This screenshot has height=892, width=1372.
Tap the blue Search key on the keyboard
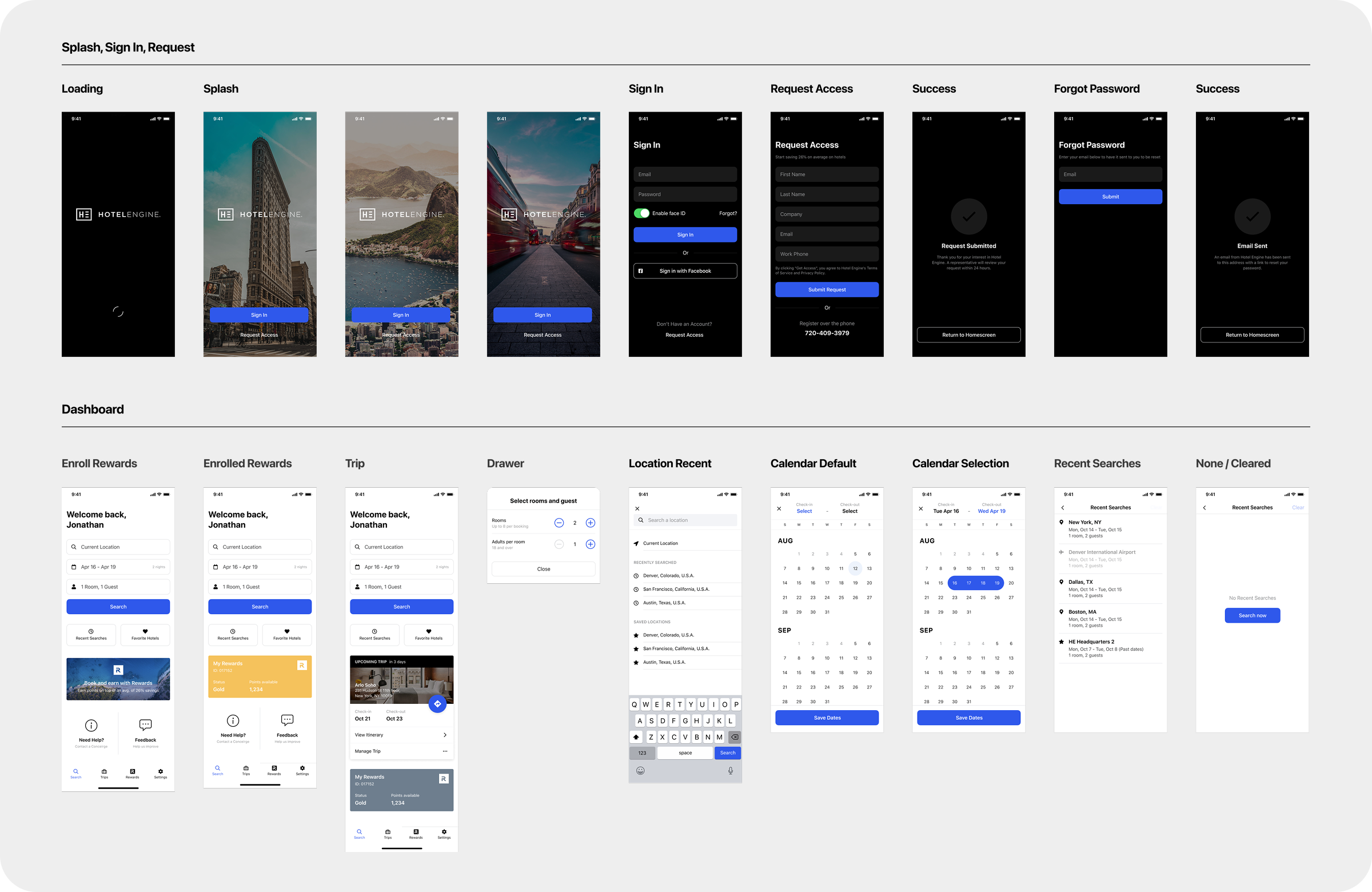pos(728,753)
